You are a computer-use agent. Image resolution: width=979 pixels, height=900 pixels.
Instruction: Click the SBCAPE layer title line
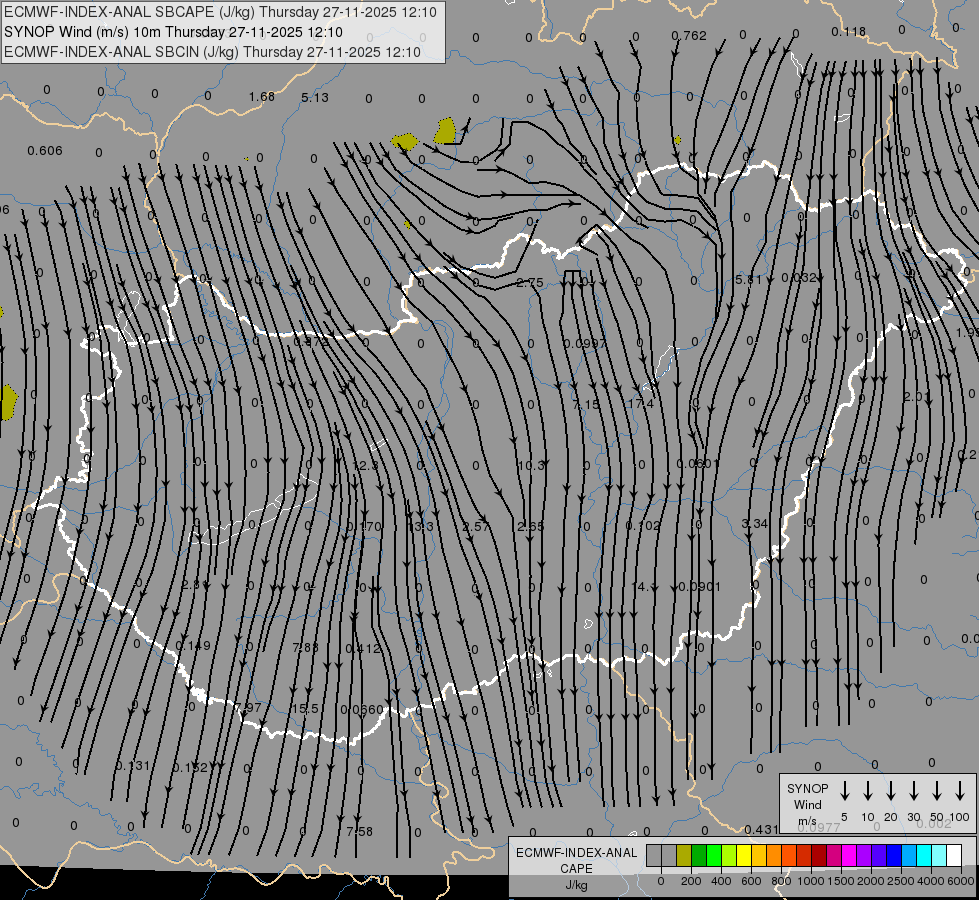tap(220, 12)
